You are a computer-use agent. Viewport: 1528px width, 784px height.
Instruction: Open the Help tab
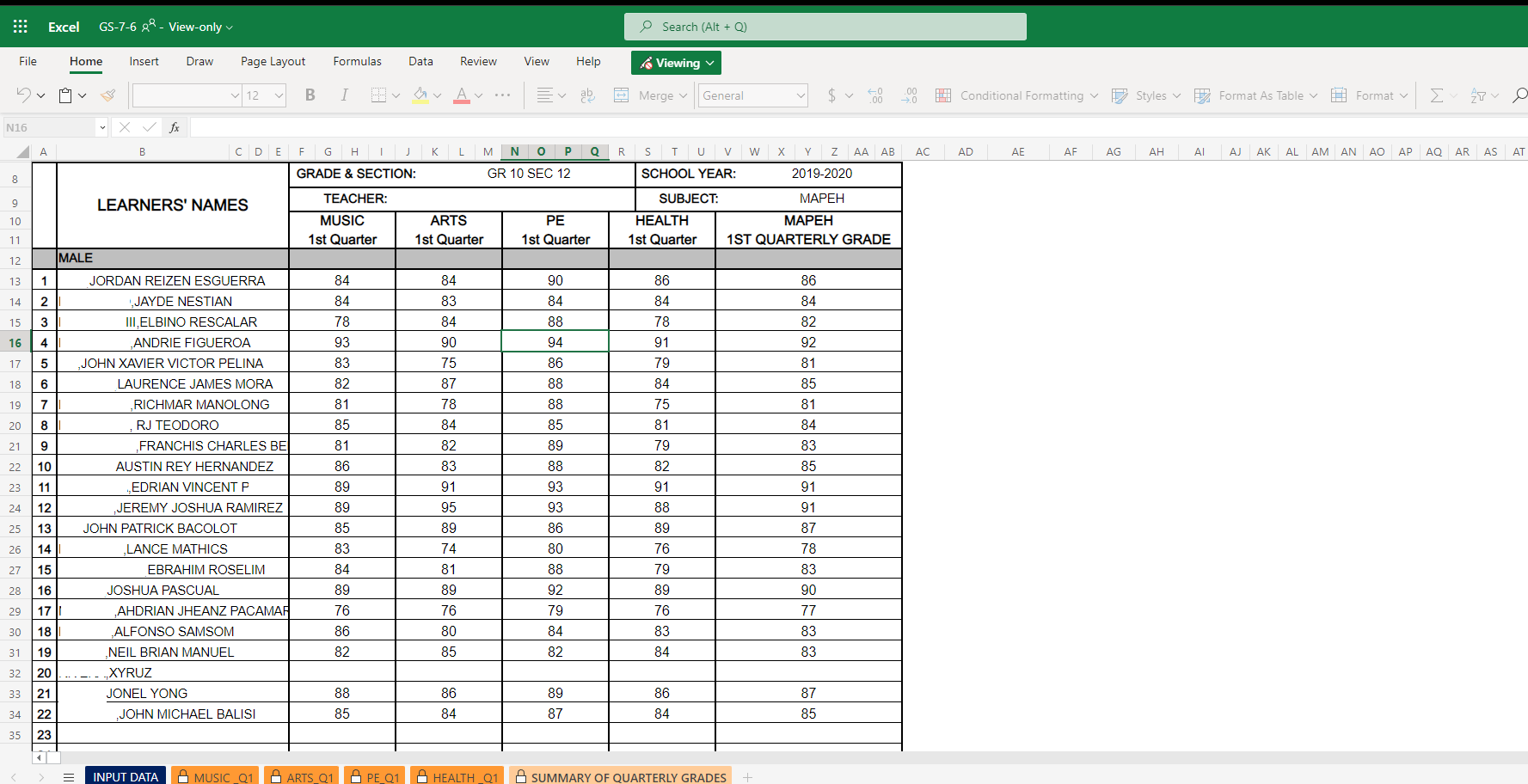(588, 61)
